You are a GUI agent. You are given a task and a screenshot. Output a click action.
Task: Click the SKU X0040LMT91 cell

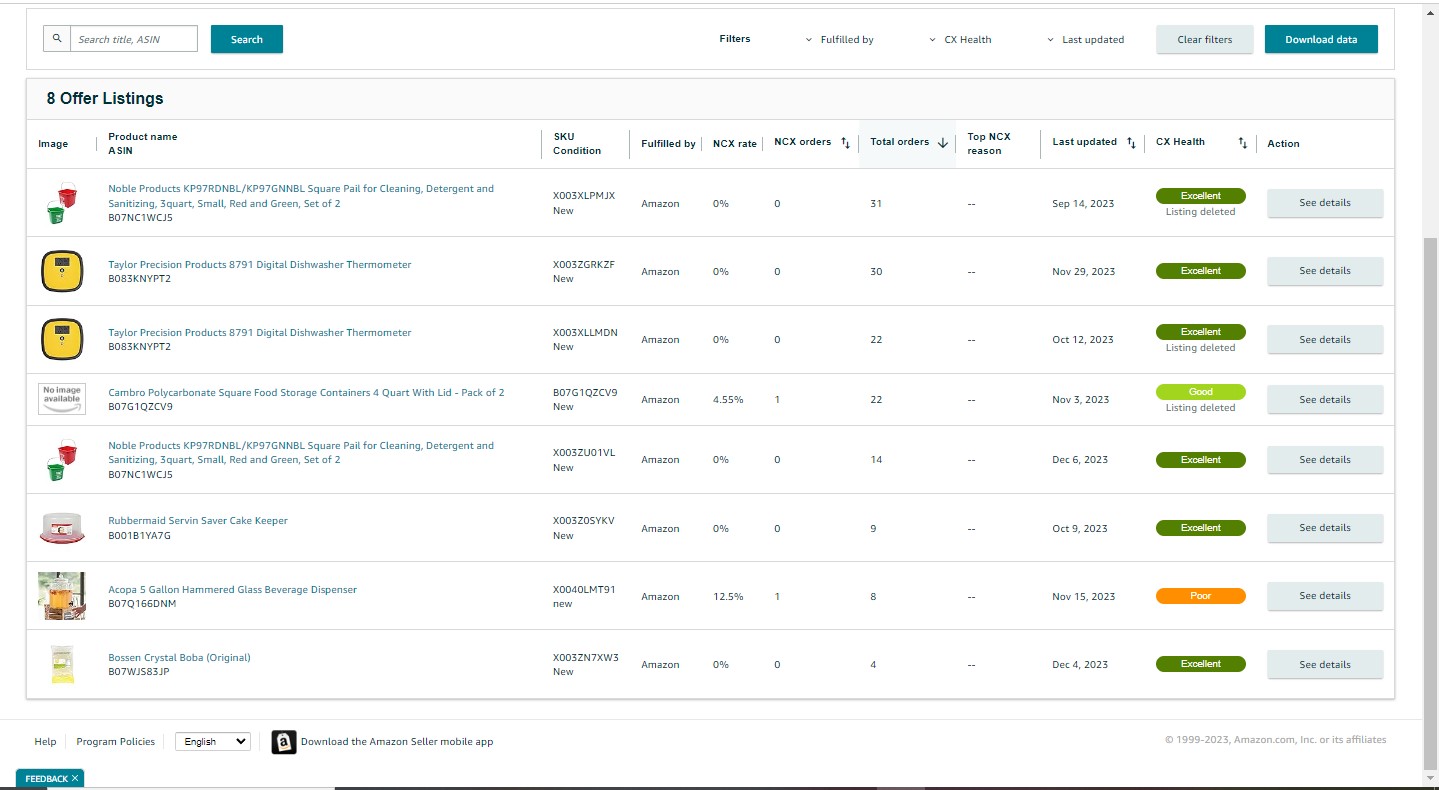tap(584, 590)
